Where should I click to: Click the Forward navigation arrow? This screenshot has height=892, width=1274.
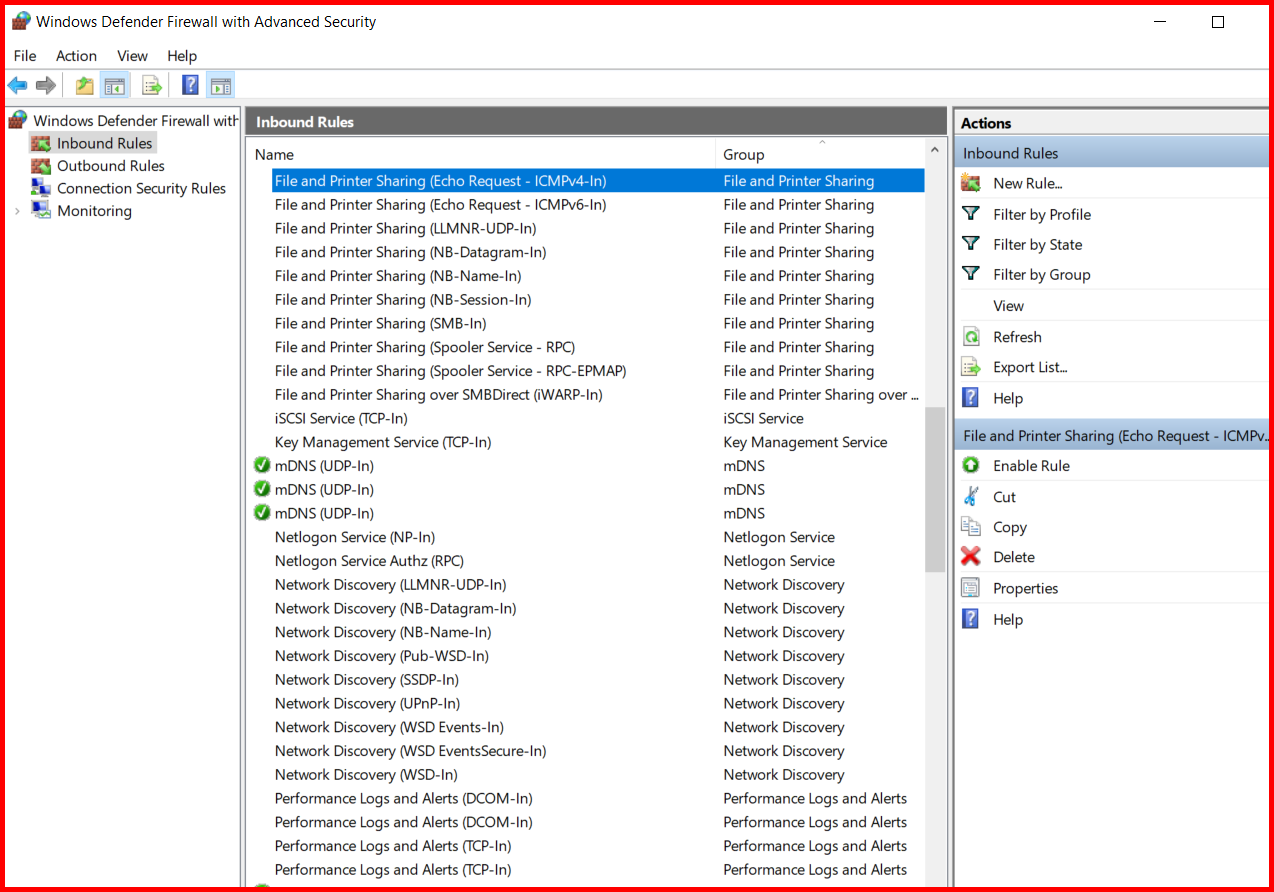46,85
